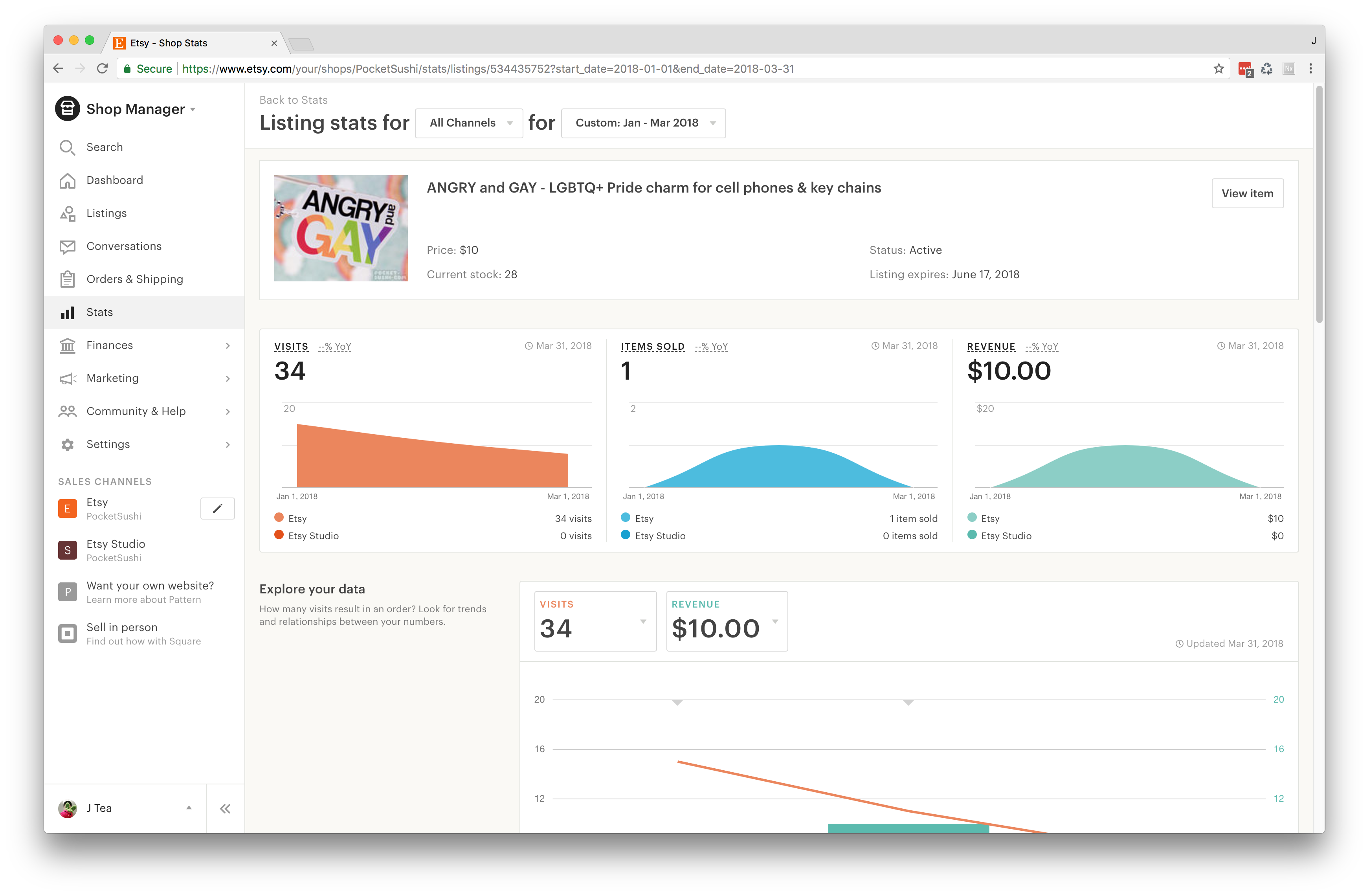Open the Custom: Jan - Mar 2018 date dropdown
1369x896 pixels.
coord(643,123)
